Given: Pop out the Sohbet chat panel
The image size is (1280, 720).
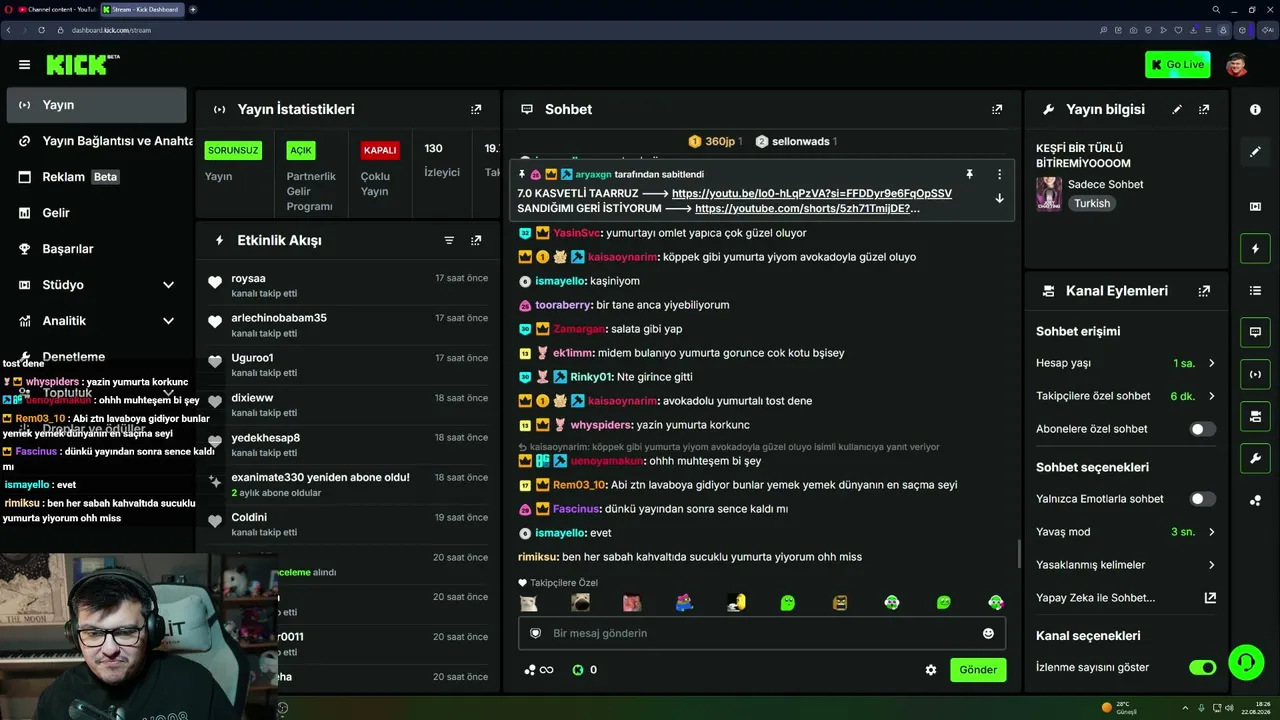Looking at the screenshot, I should click(997, 109).
